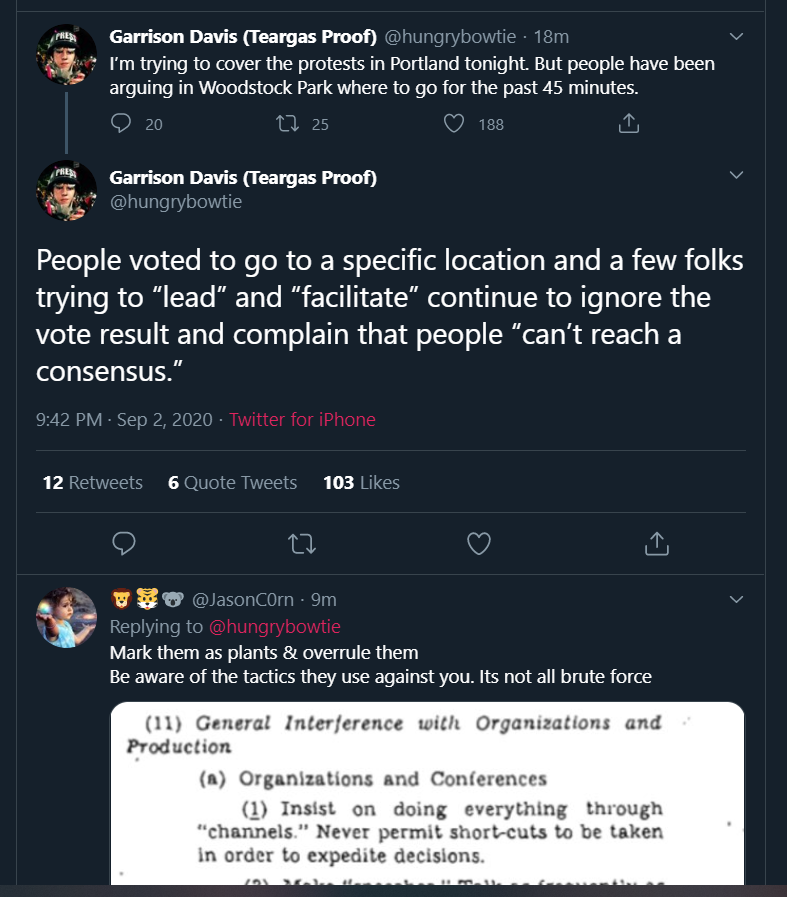The image size is (787, 897).
Task: Reply to the main tweet about vote result
Action: pos(124,543)
